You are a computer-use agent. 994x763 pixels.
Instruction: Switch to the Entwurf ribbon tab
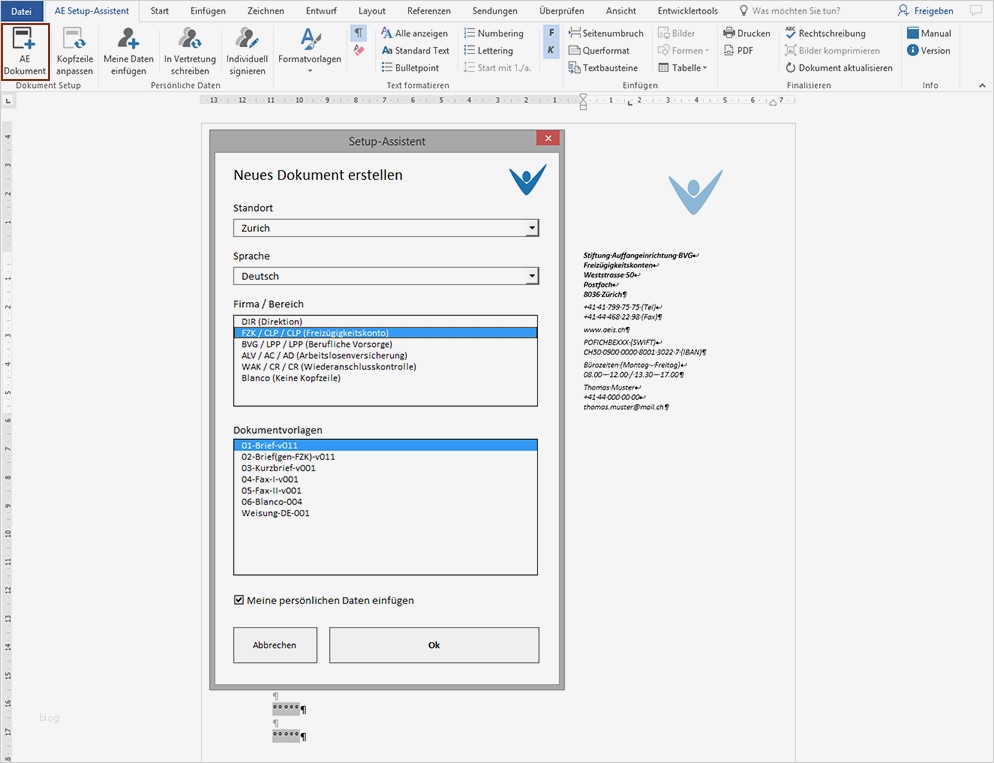(321, 11)
